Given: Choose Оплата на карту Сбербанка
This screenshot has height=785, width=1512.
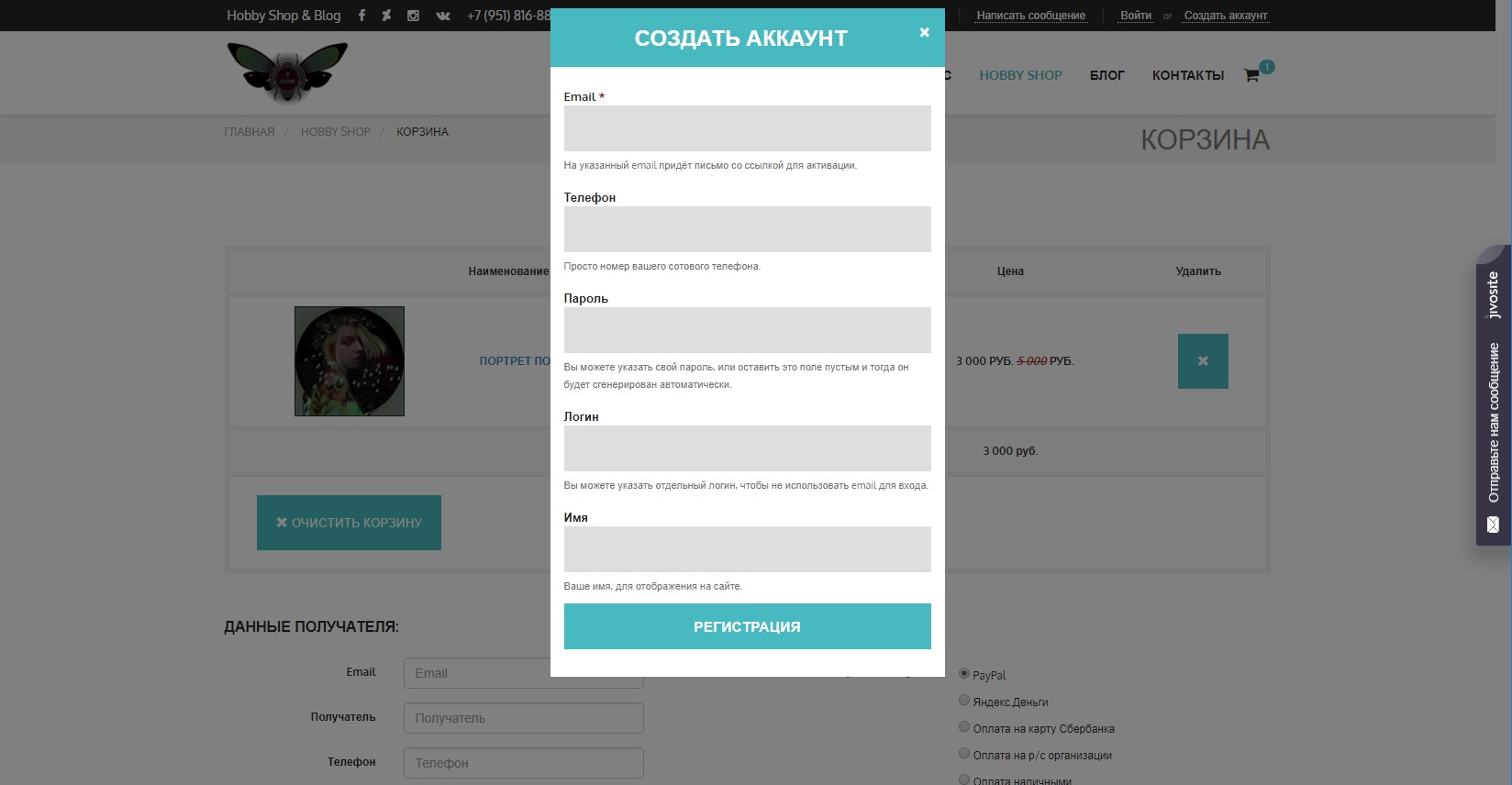Looking at the screenshot, I should click(964, 727).
